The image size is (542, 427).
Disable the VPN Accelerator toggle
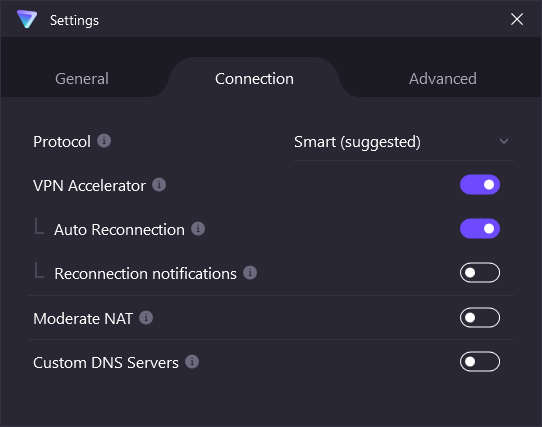480,185
